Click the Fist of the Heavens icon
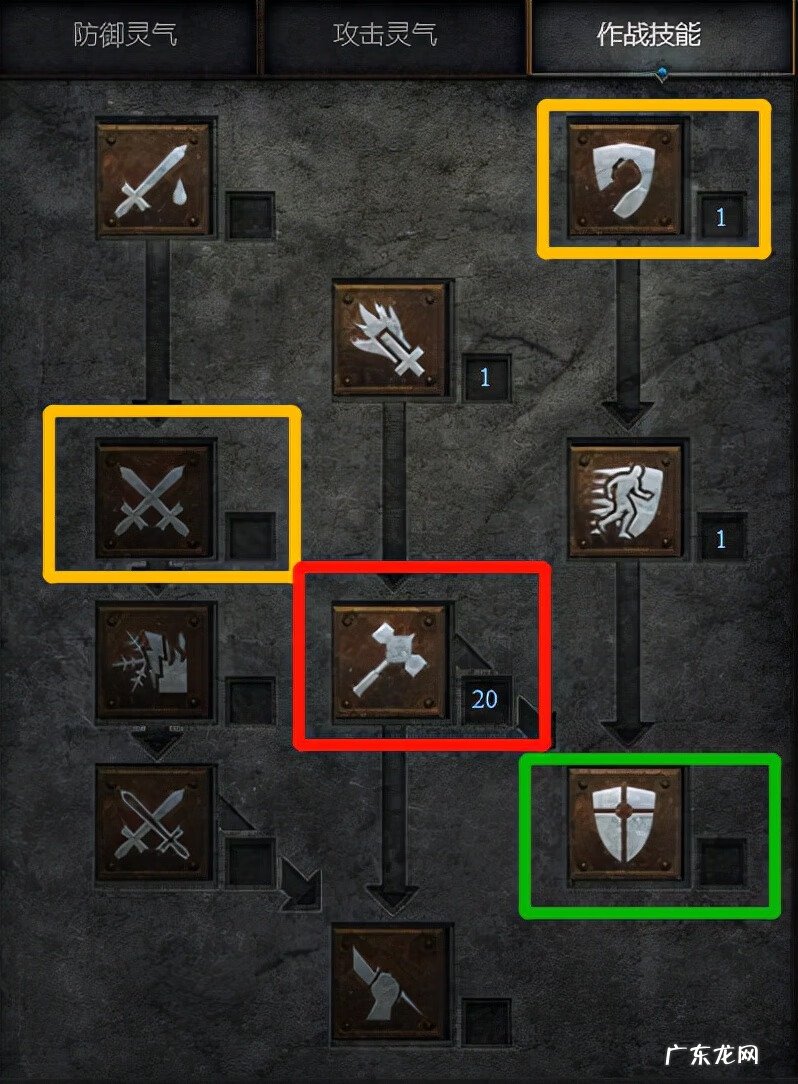 click(389, 984)
